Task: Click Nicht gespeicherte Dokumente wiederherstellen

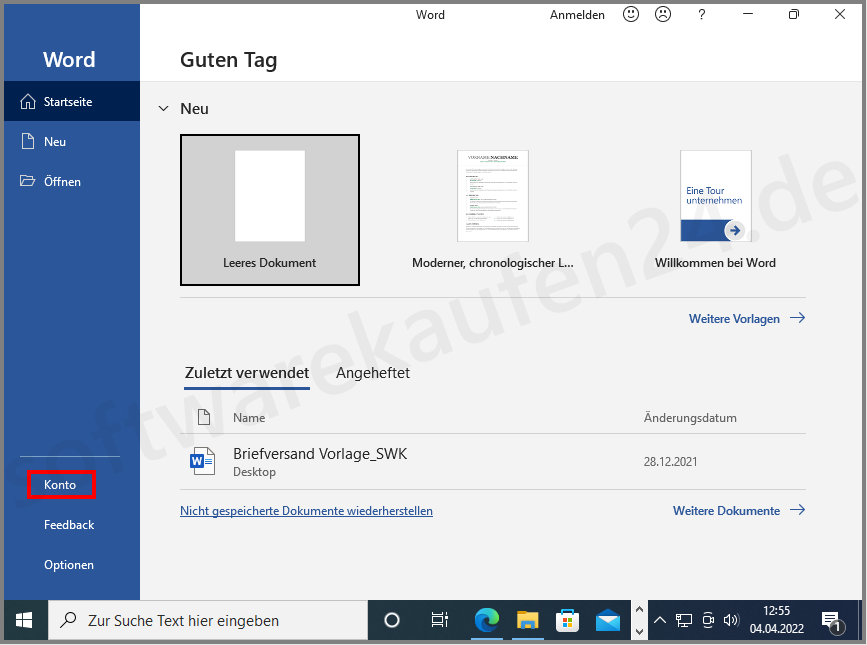Action: point(306,510)
